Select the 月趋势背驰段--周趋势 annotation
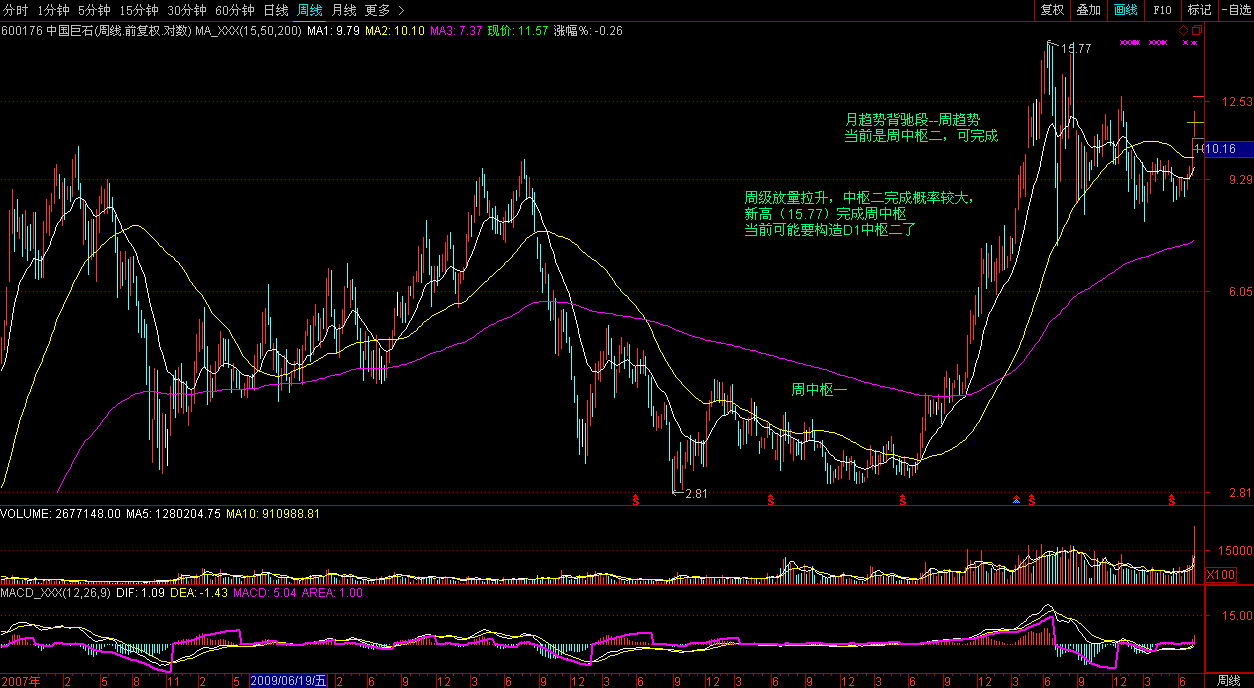 click(912, 118)
